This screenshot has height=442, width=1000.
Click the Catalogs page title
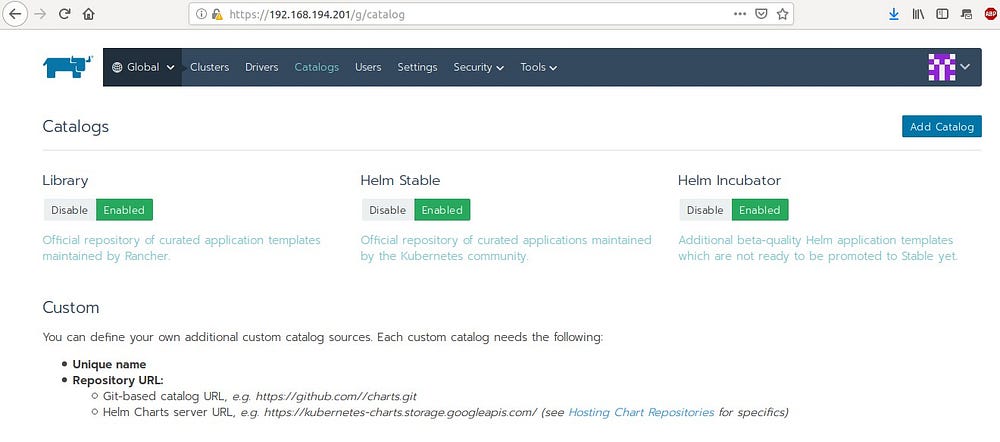[x=75, y=126]
